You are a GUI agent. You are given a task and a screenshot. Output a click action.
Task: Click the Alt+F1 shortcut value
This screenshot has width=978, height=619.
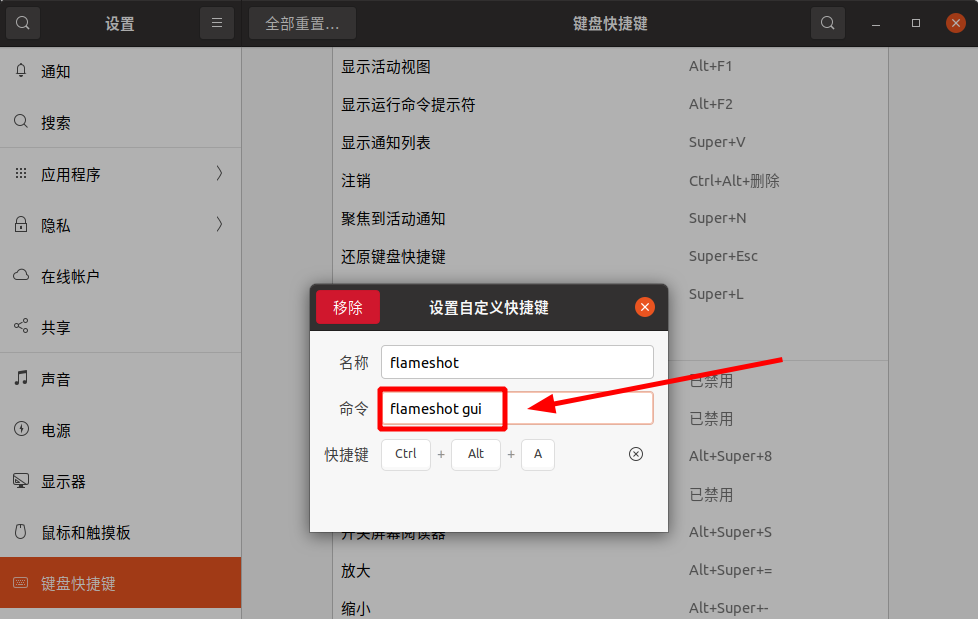710,66
